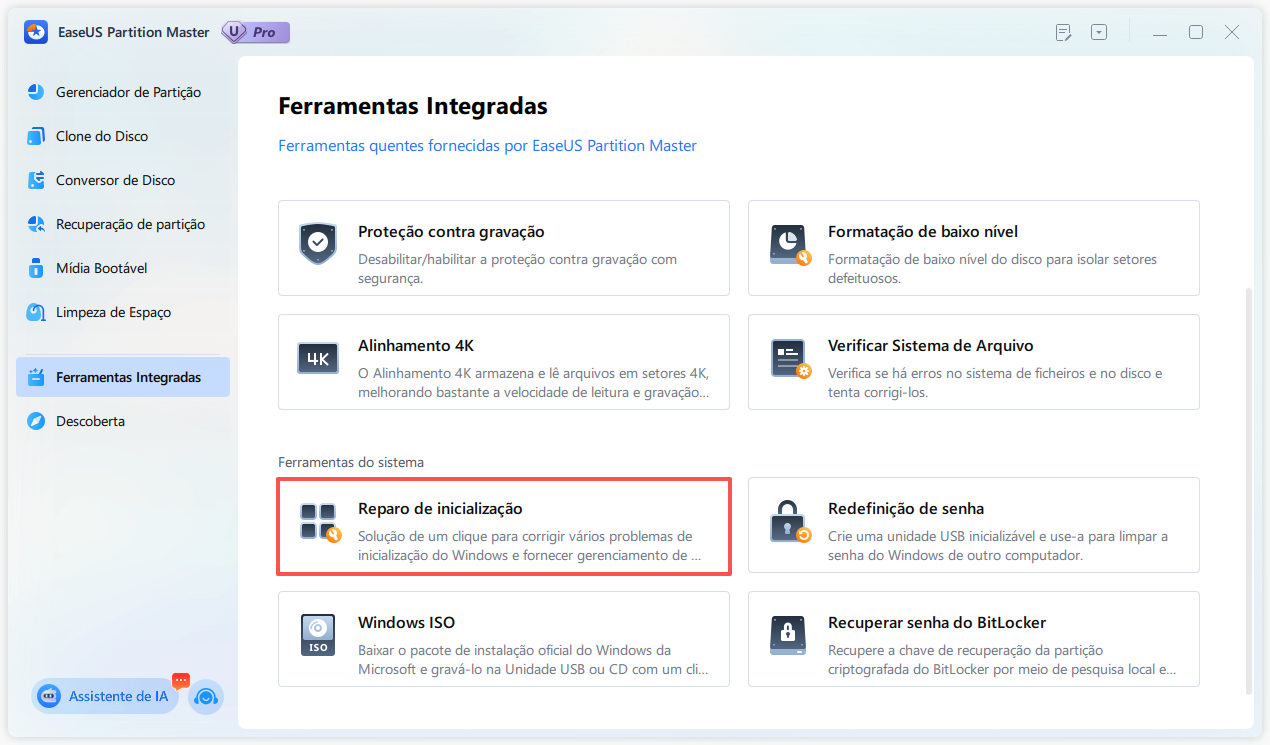The image size is (1270, 745).
Task: Open the notes/tasks icon in title bar
Action: click(x=1063, y=32)
